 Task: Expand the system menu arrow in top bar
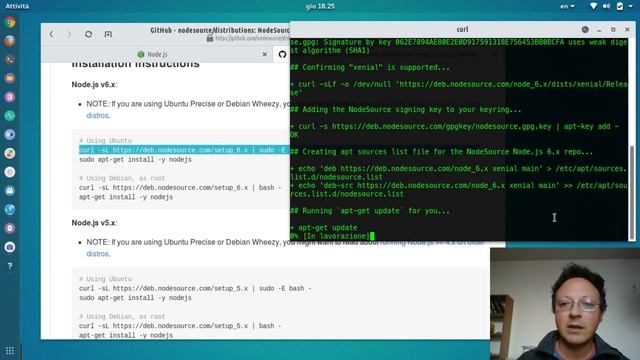[x=631, y=6]
